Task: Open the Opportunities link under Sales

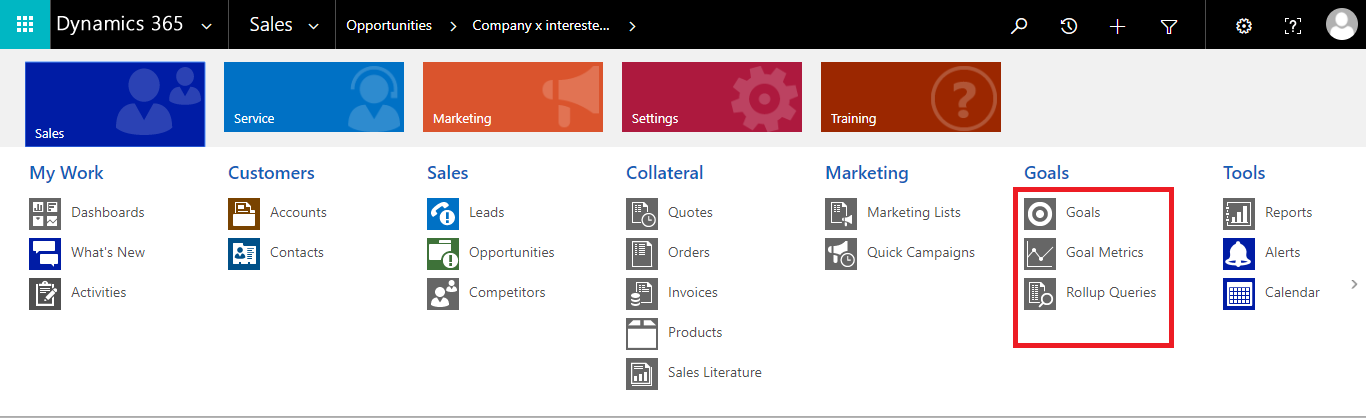Action: (511, 252)
